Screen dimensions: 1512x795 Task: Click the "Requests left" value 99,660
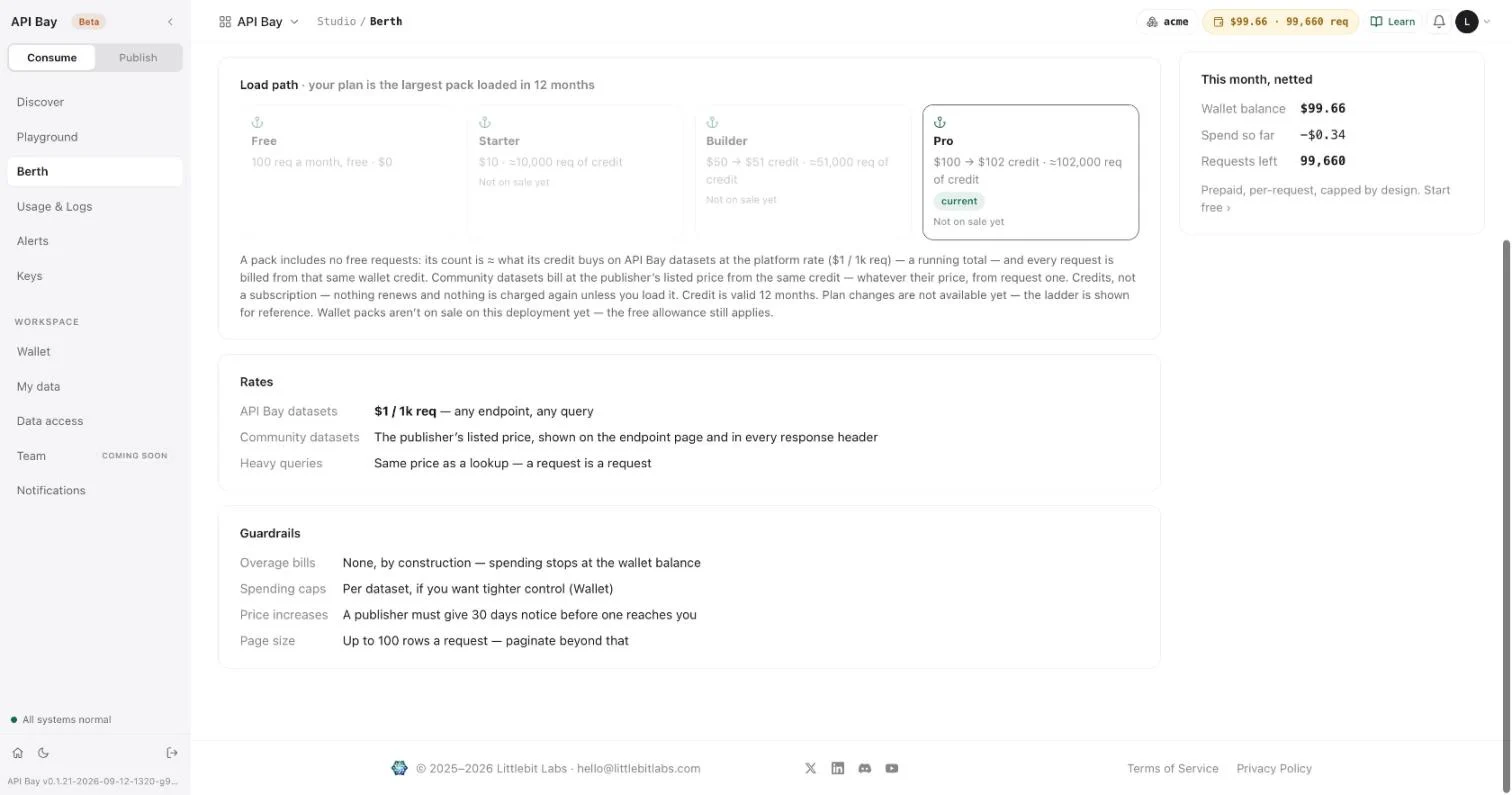point(1322,161)
